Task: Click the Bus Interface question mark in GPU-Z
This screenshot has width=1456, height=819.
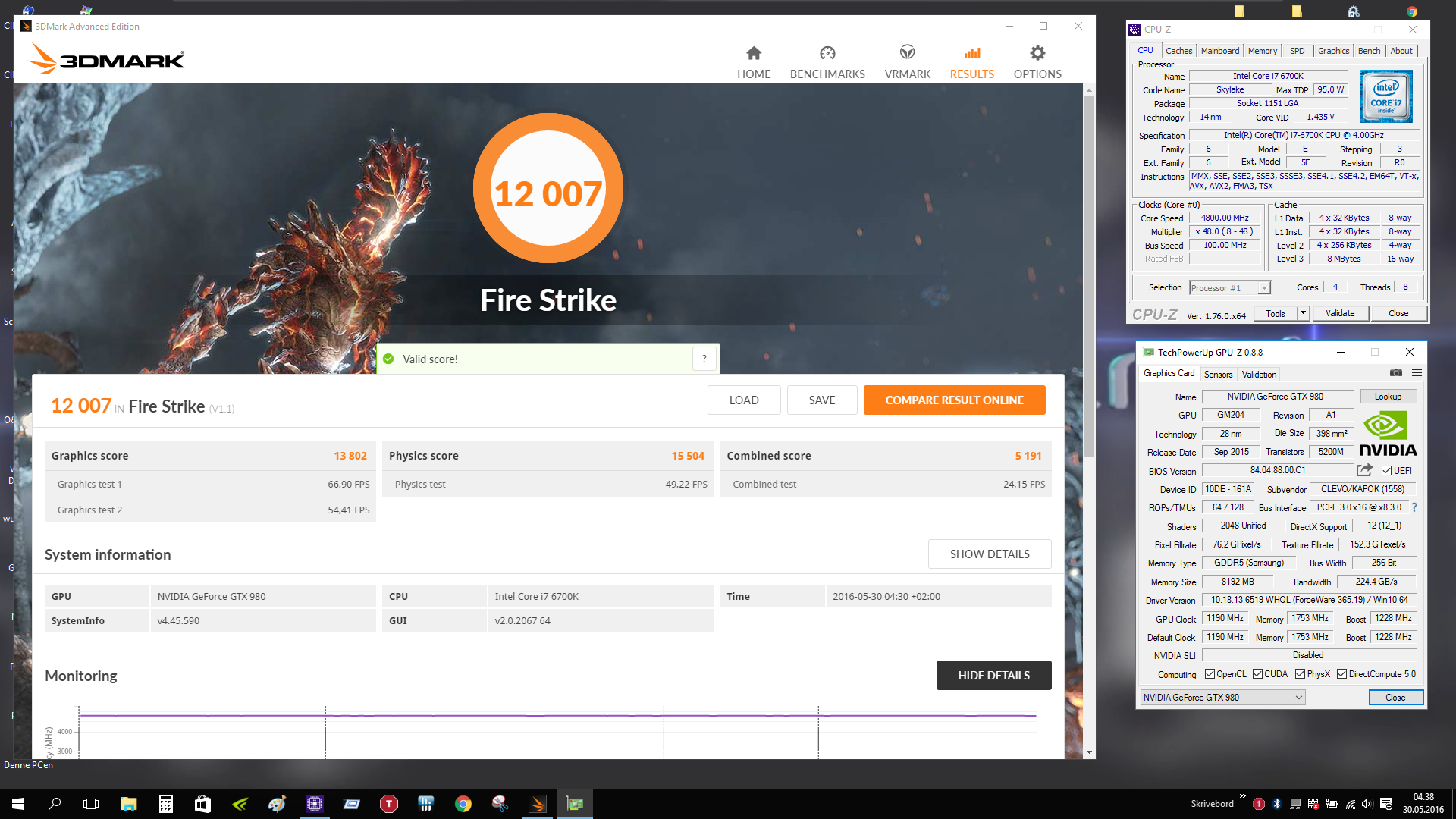Action: point(1414,507)
